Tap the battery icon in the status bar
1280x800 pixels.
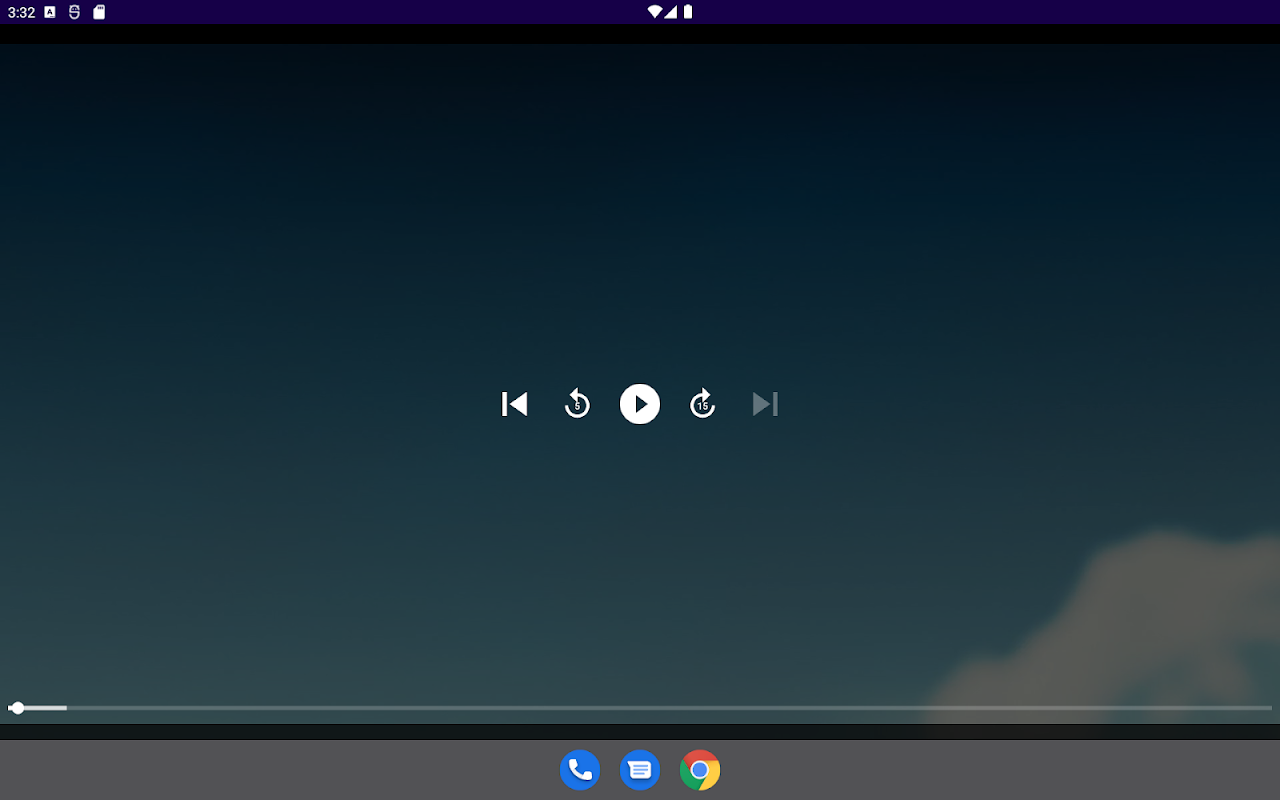pyautogui.click(x=688, y=12)
